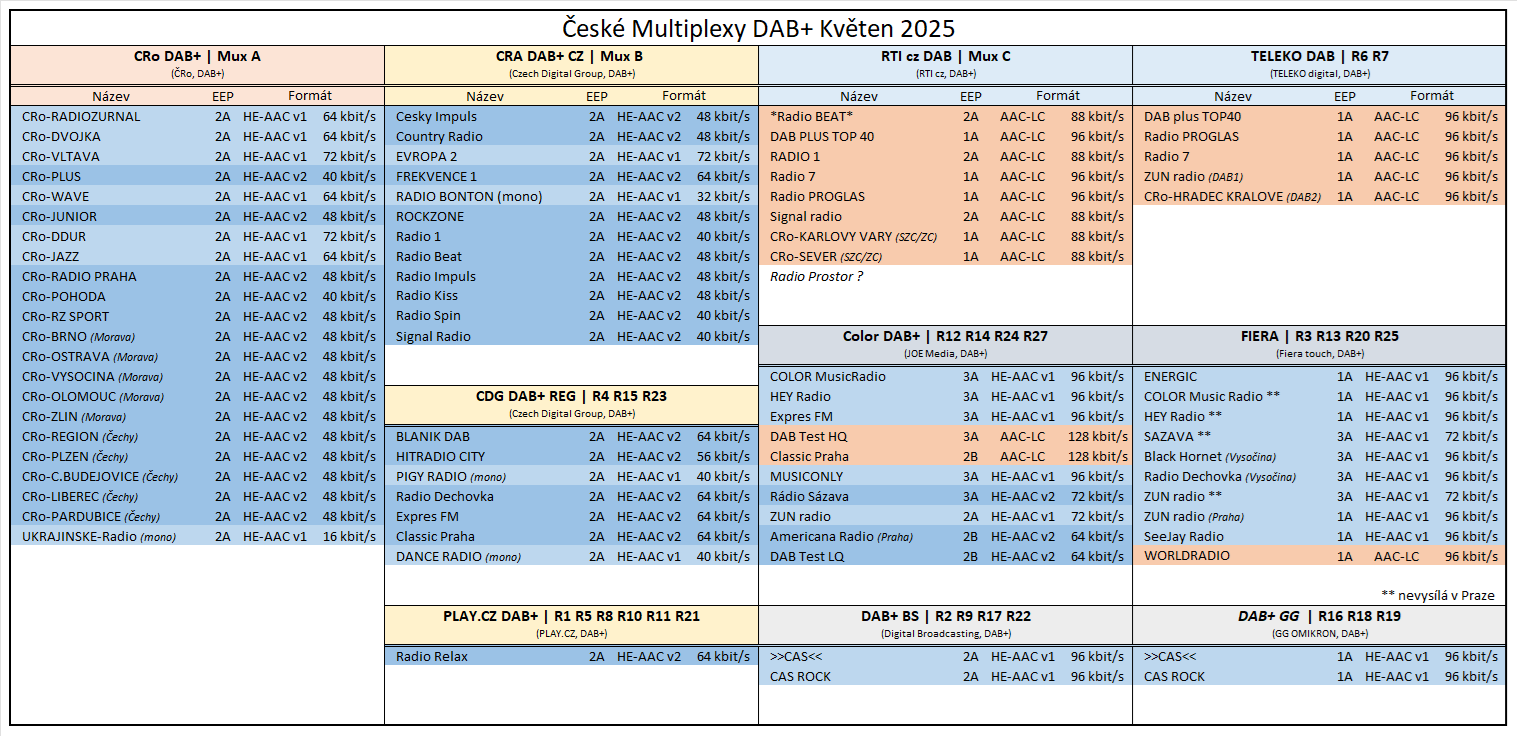Screen dimensions: 1517x736
Task: Select the DAB plus TOP40 cell
Action: pyautogui.click(x=1192, y=116)
